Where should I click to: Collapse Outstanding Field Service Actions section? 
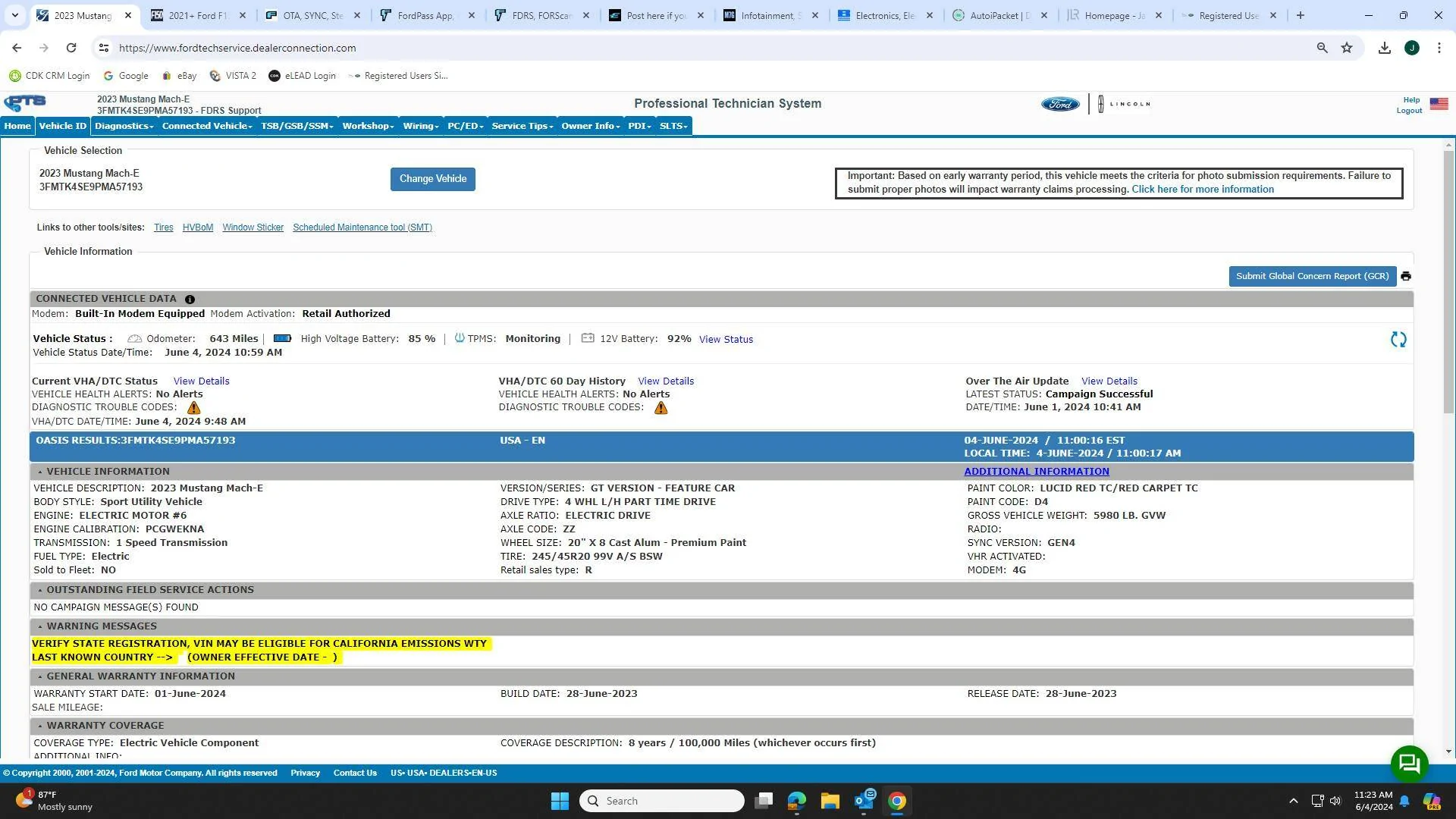click(x=40, y=590)
